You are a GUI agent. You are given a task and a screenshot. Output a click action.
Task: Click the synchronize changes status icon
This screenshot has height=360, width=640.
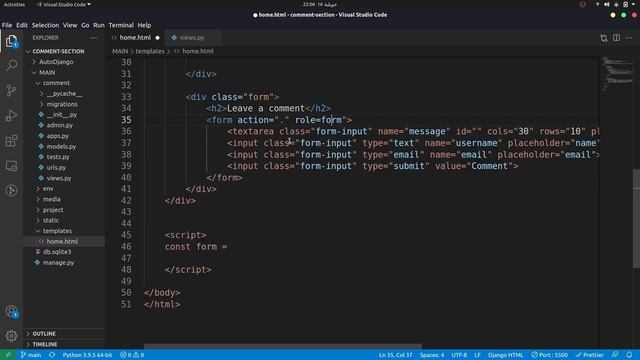[x=52, y=355]
